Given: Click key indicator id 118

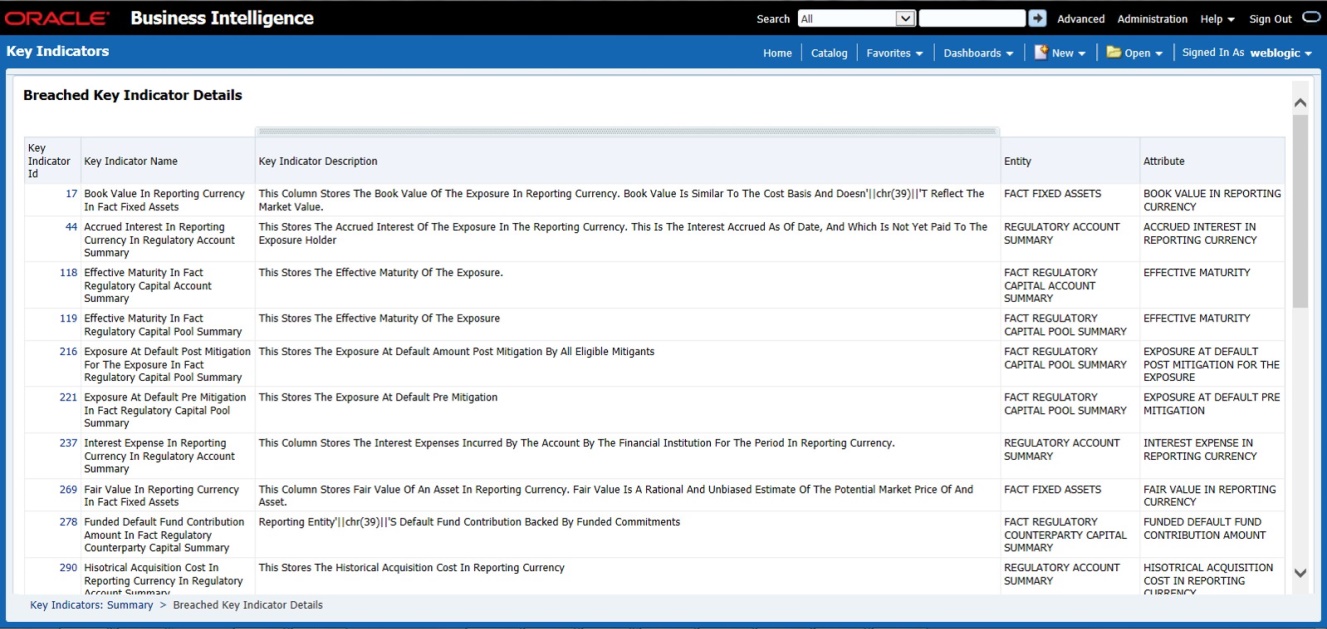Looking at the screenshot, I should [x=68, y=272].
